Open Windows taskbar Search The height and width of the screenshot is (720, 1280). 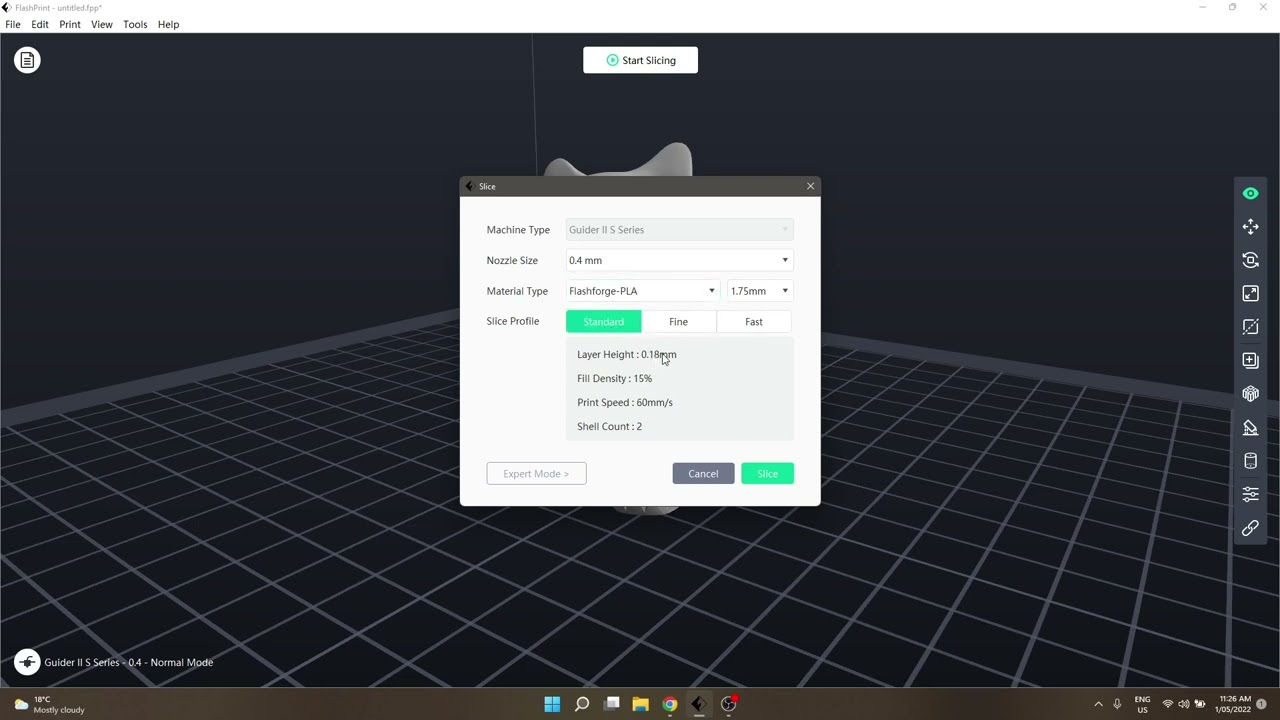point(582,704)
